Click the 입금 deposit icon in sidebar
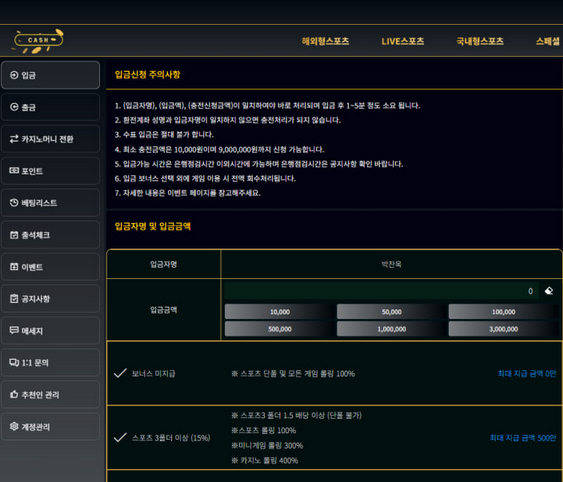Screen dimensions: 563x482 (14, 75)
